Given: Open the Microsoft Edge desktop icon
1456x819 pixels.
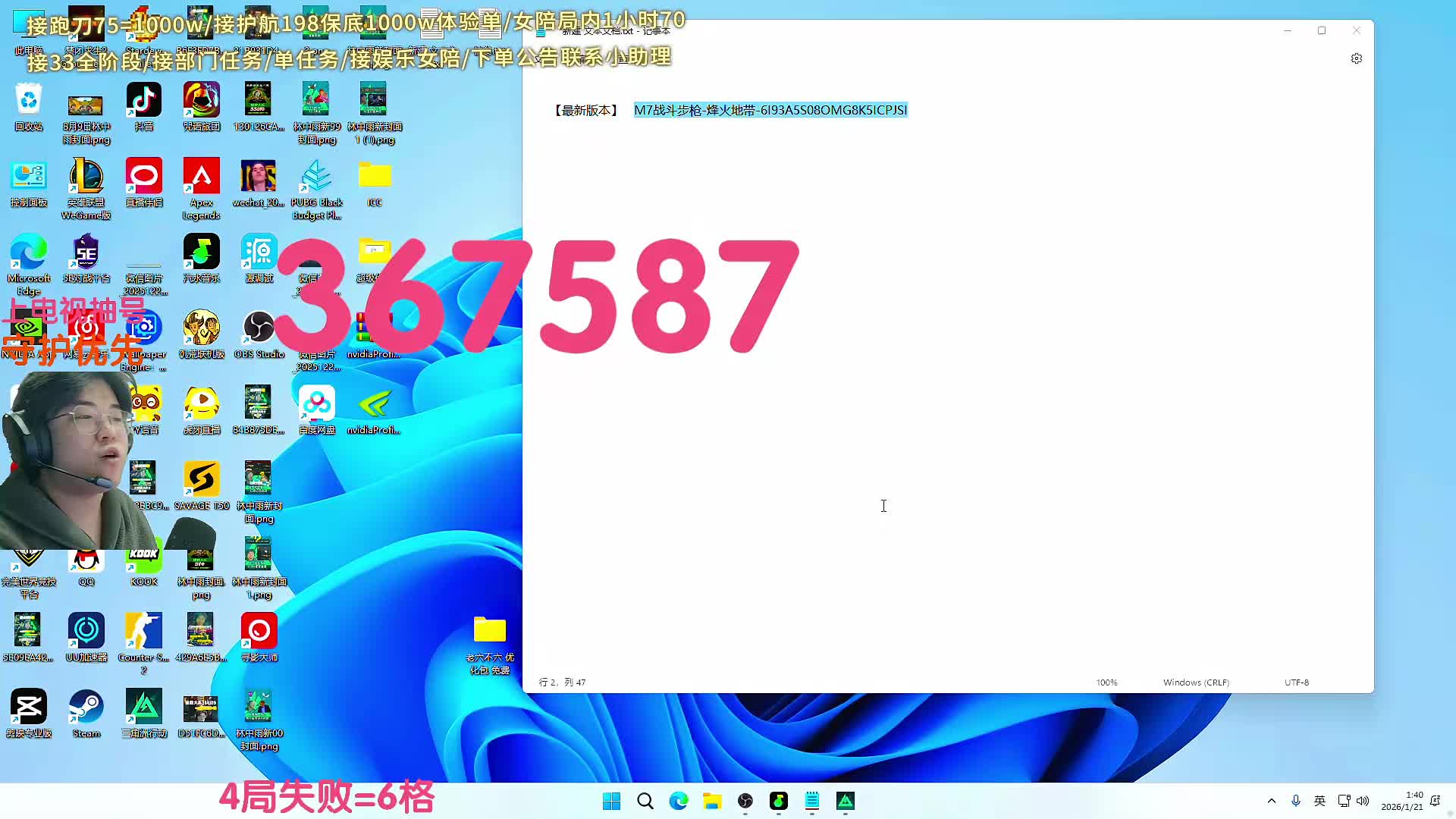Looking at the screenshot, I should click(29, 253).
